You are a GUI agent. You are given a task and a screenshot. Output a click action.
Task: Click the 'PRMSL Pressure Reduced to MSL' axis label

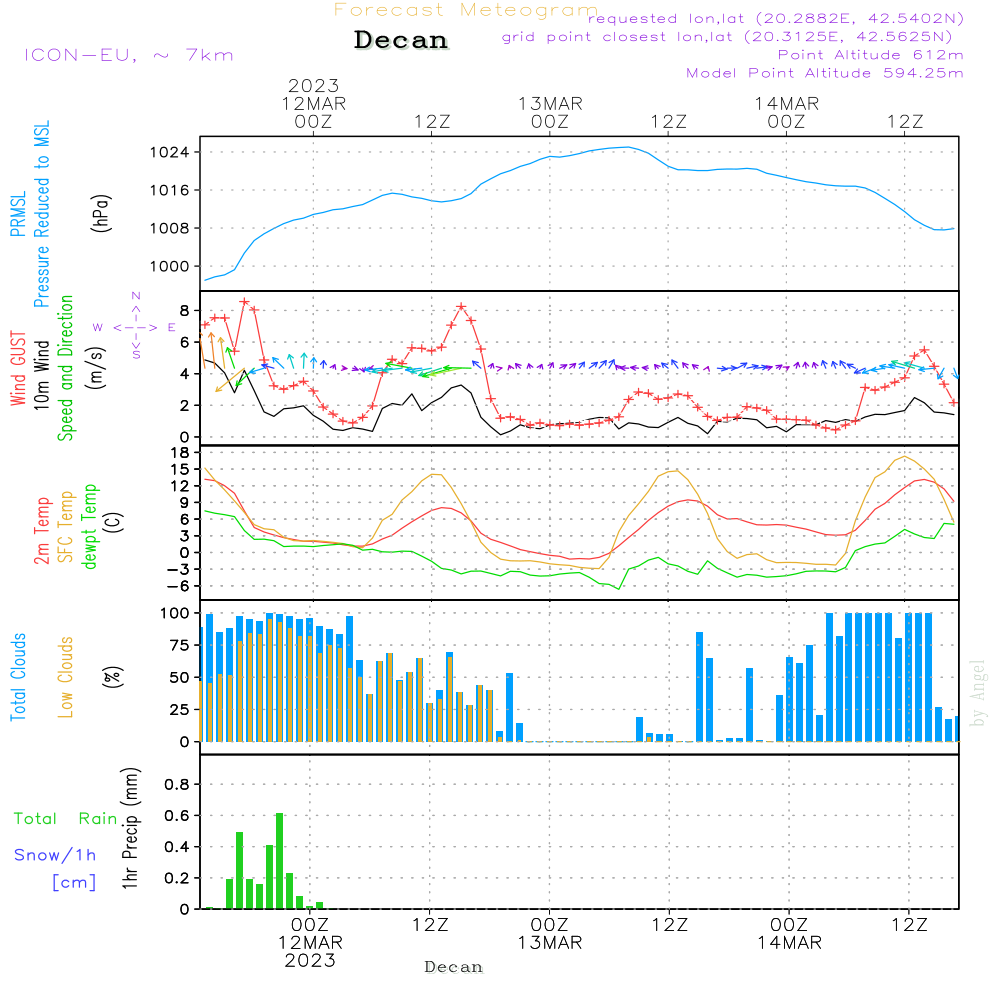(30, 214)
